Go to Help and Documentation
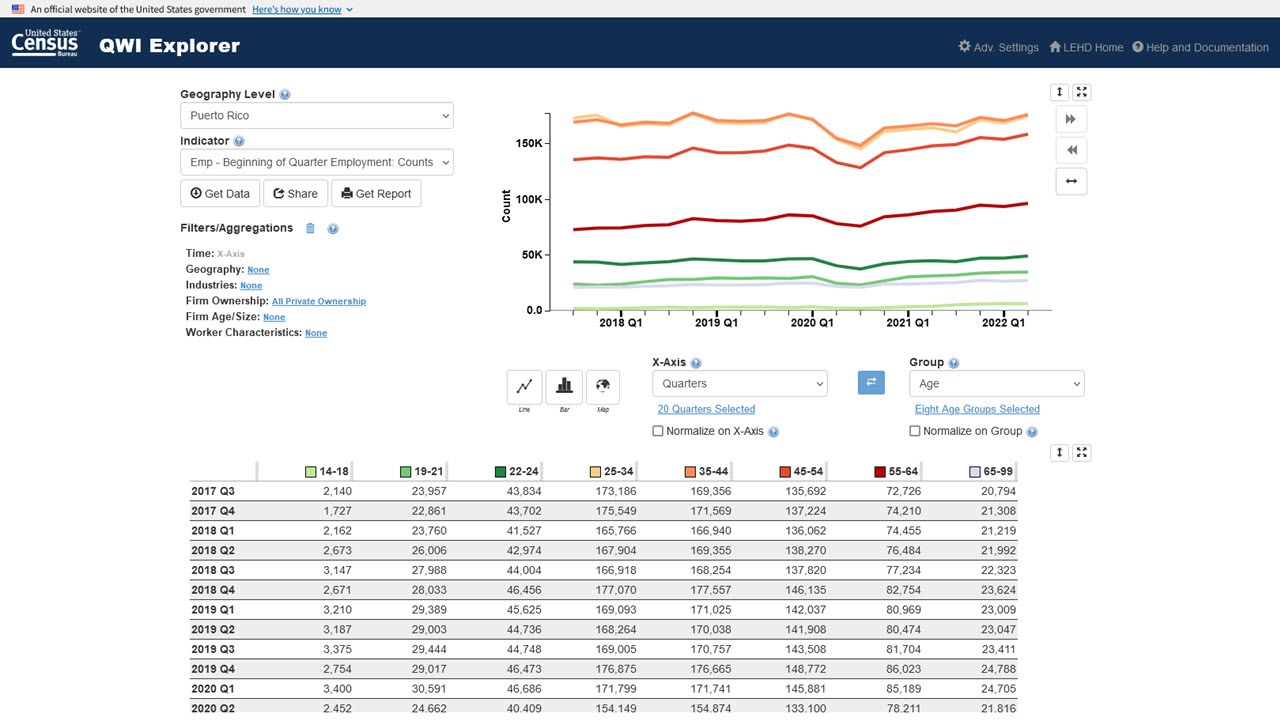The image size is (1280, 720). [1200, 47]
